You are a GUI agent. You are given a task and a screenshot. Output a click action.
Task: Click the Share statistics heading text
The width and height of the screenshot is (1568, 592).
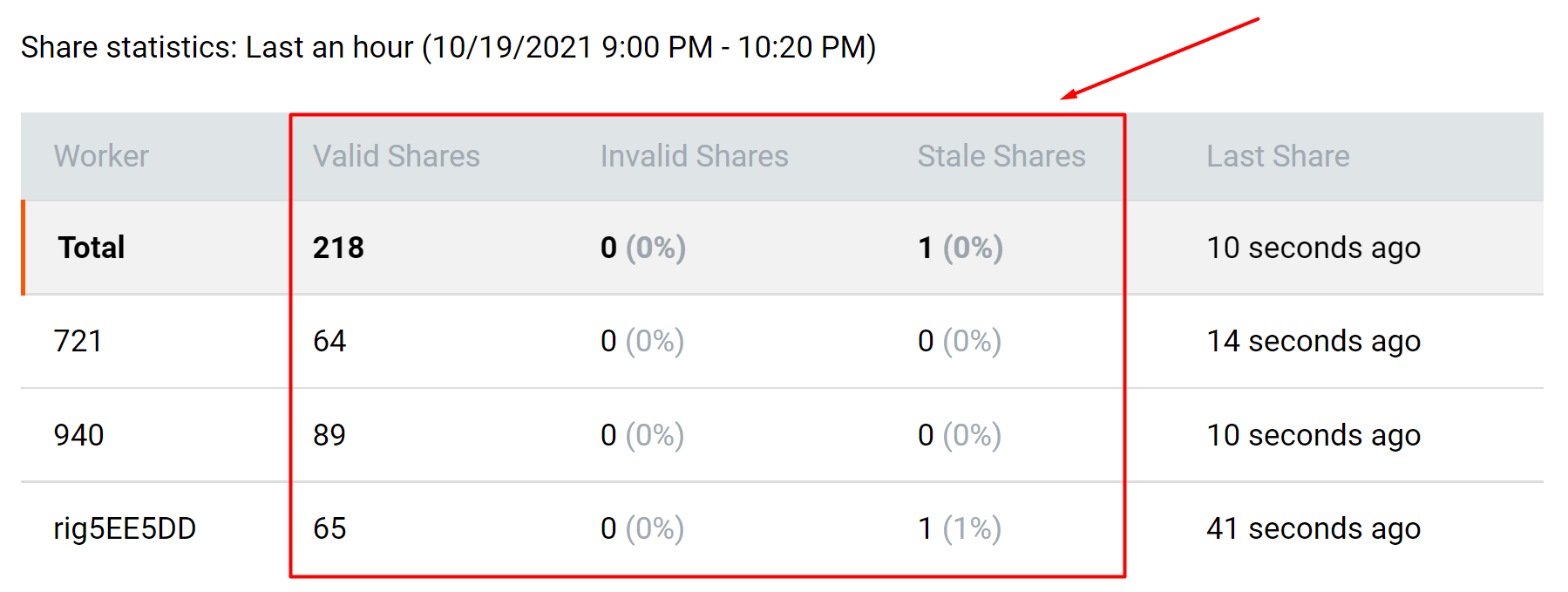pyautogui.click(x=448, y=47)
